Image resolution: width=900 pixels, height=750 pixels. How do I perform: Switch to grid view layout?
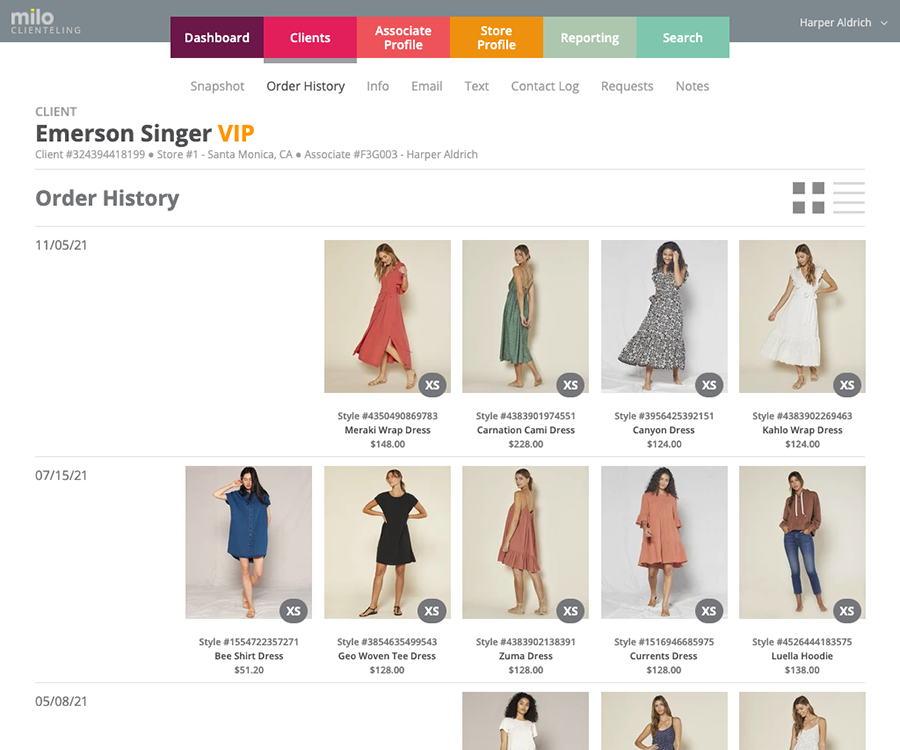coord(808,198)
